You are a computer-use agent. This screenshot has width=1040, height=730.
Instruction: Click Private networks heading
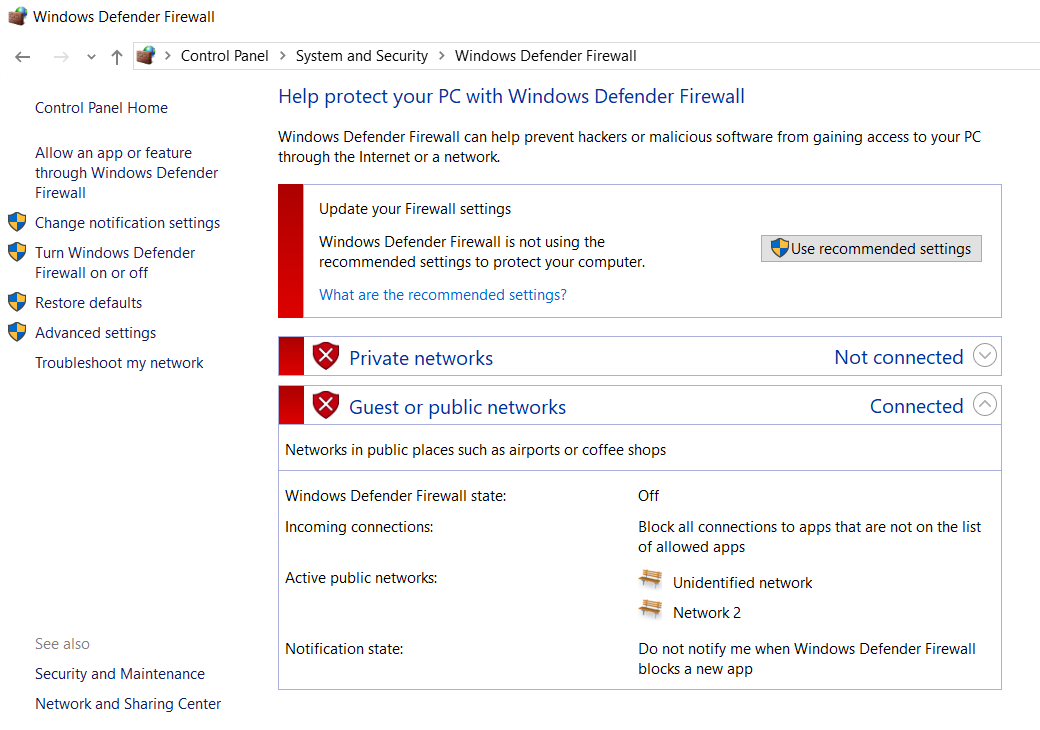[421, 358]
